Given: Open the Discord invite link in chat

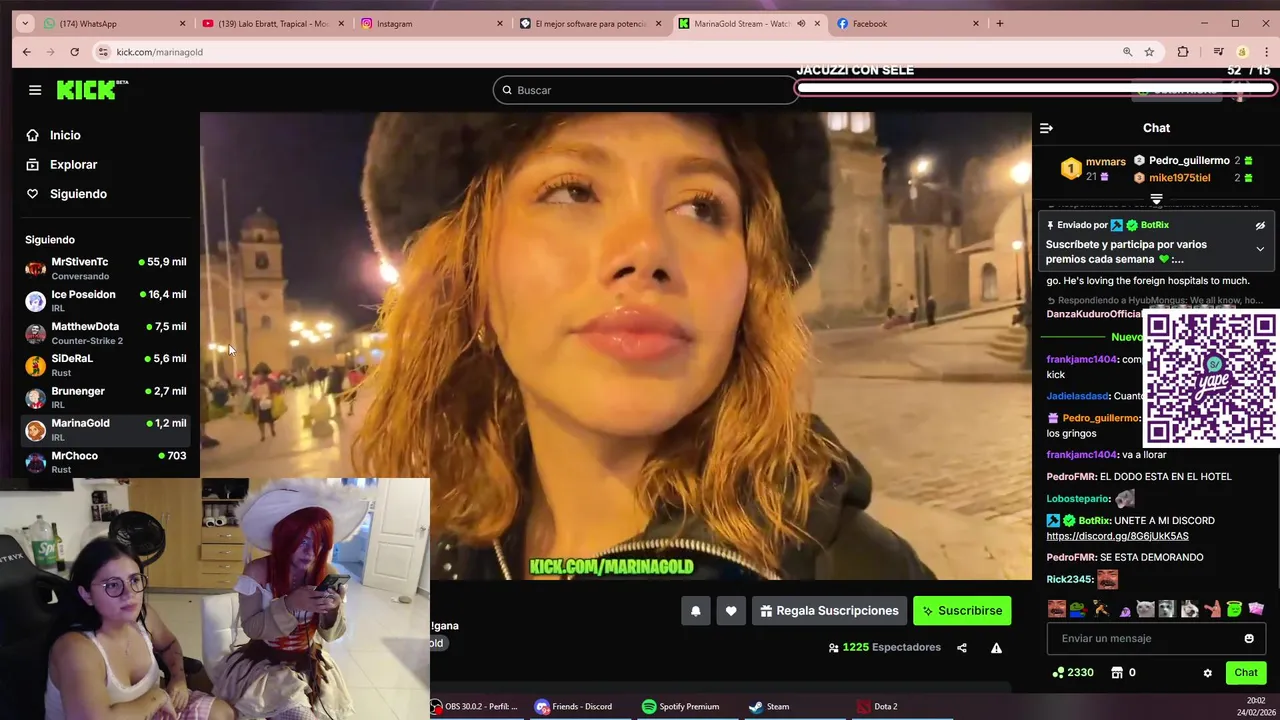Looking at the screenshot, I should point(1117,536).
